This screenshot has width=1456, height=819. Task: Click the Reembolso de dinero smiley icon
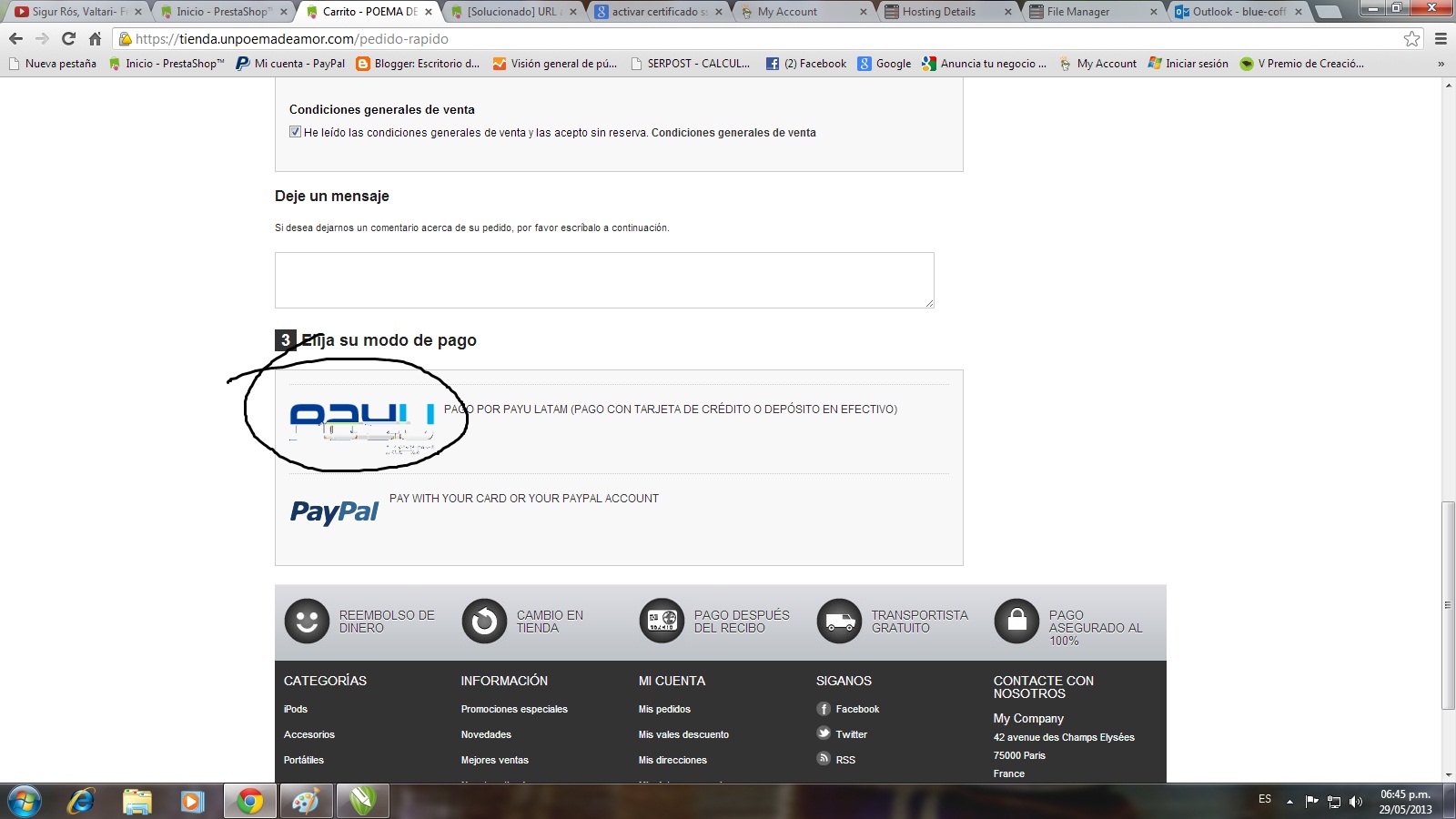[x=307, y=622]
